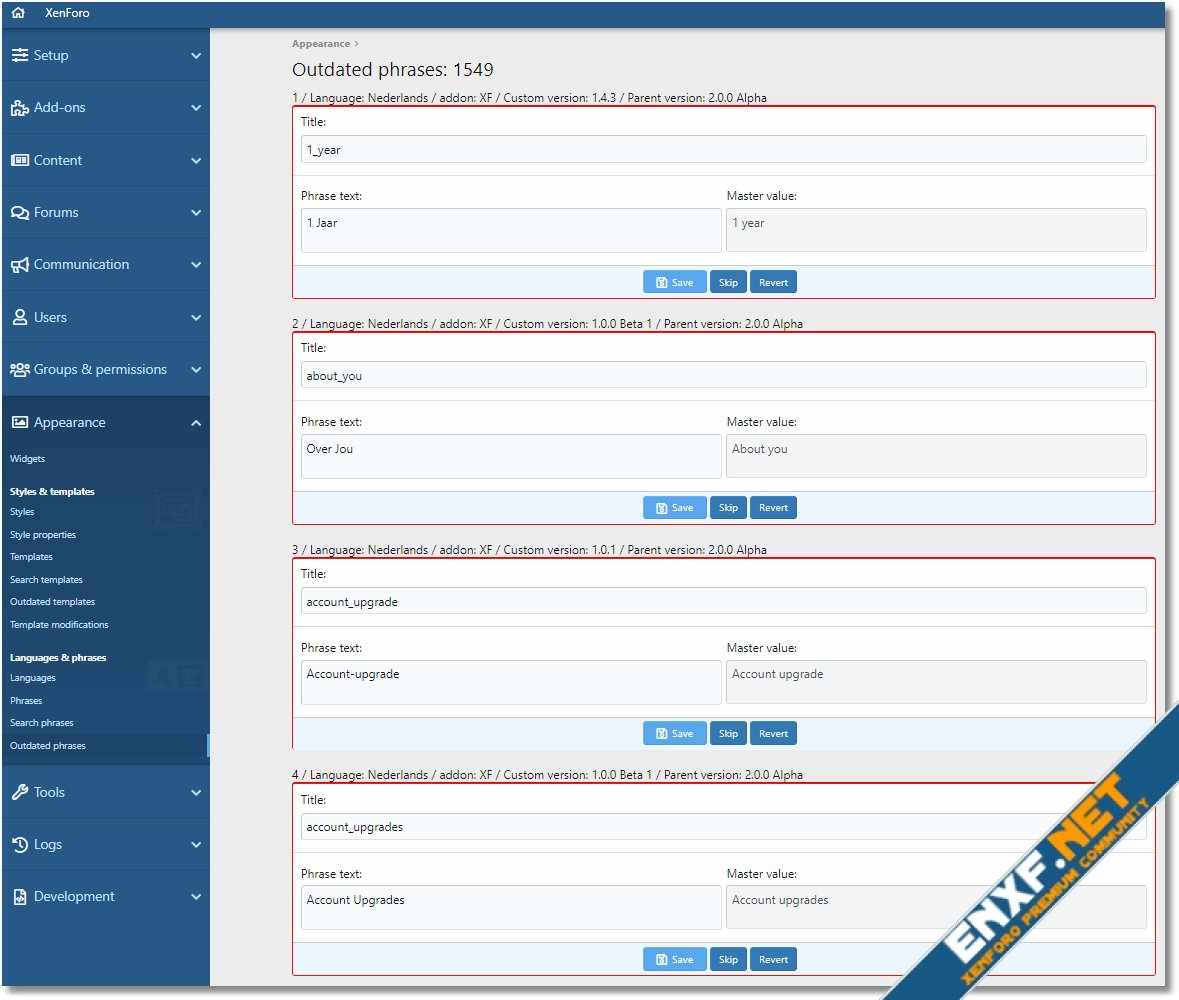Open Search phrases in the sidebar
The width and height of the screenshot is (1179, 1000).
coord(42,723)
